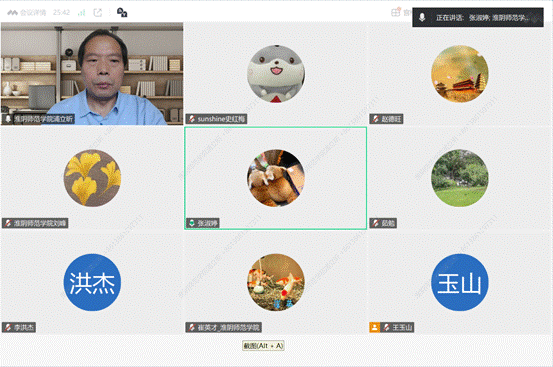Click the 正在讲话 speaker notification text

tap(483, 18)
